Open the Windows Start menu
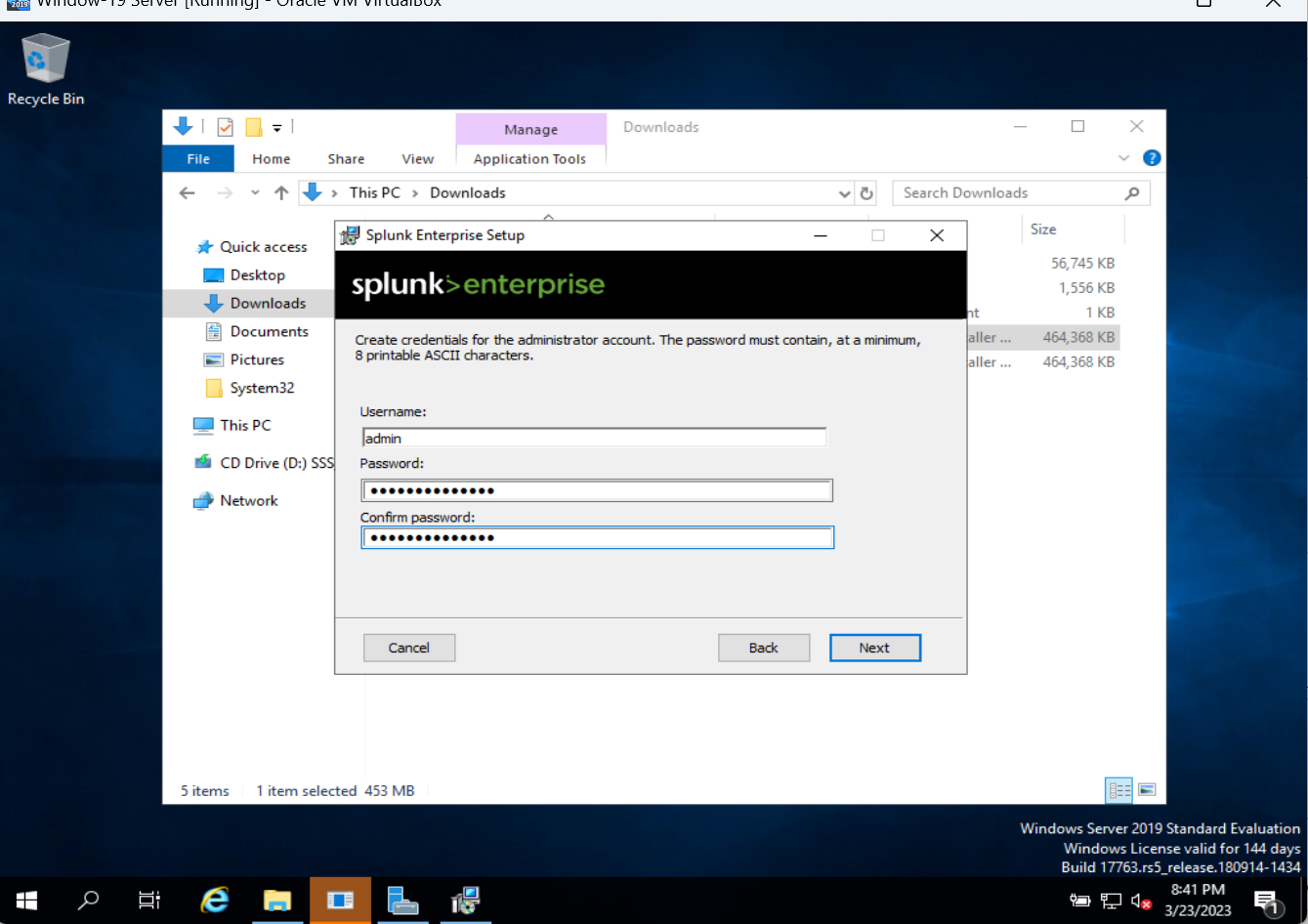1308x924 pixels. (x=26, y=900)
